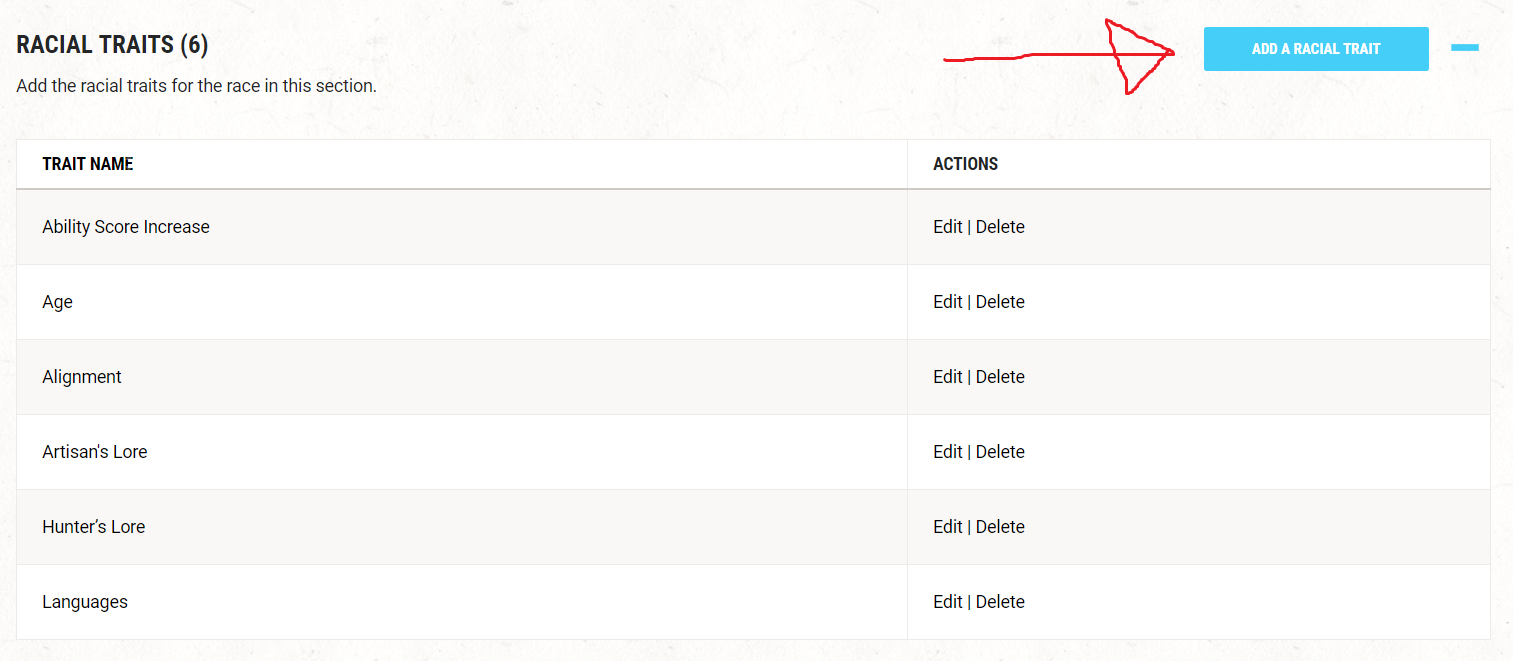Select the Languages trait name text

[x=85, y=602]
